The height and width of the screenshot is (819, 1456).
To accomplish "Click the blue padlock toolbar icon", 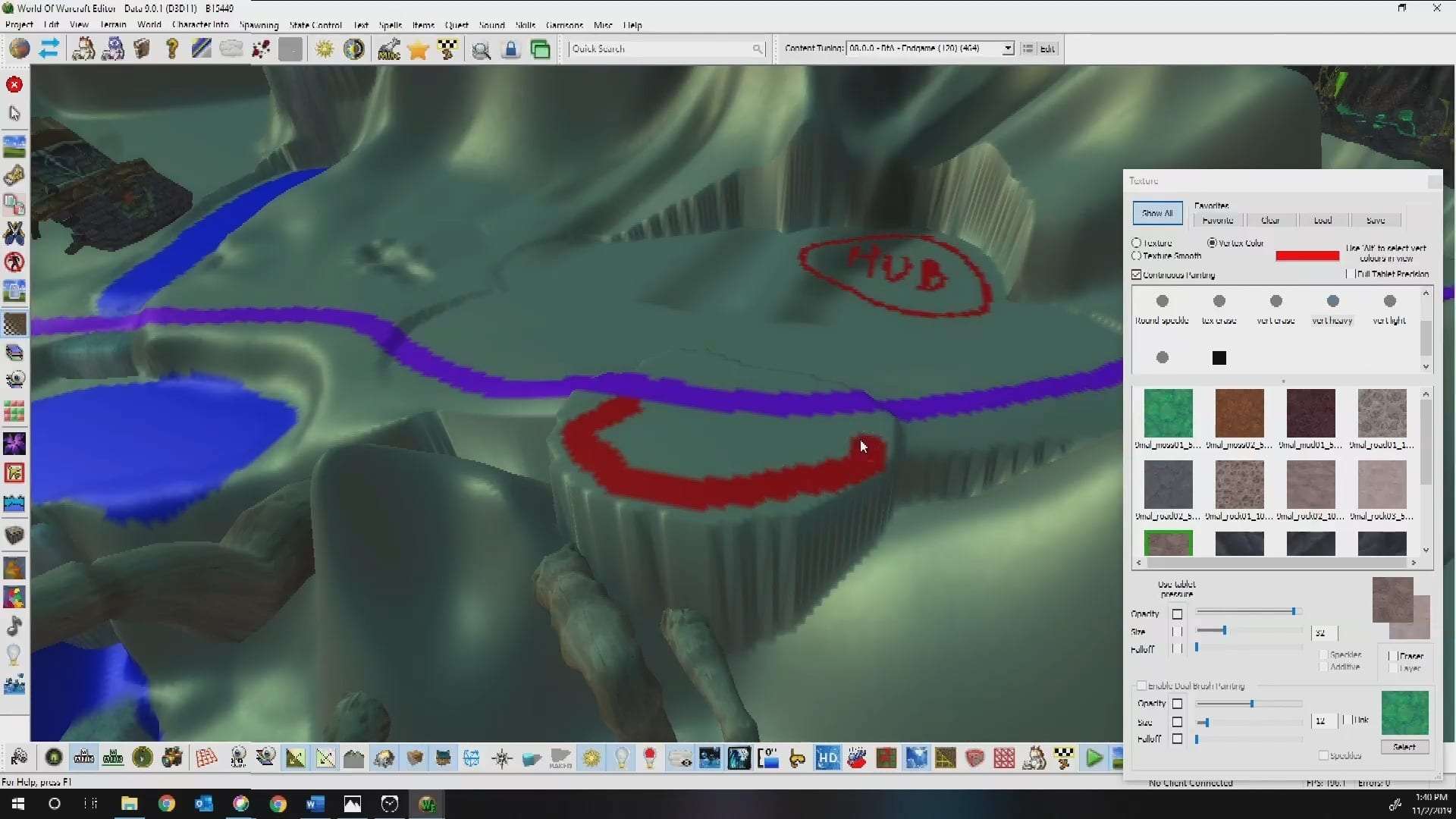I will click(510, 49).
